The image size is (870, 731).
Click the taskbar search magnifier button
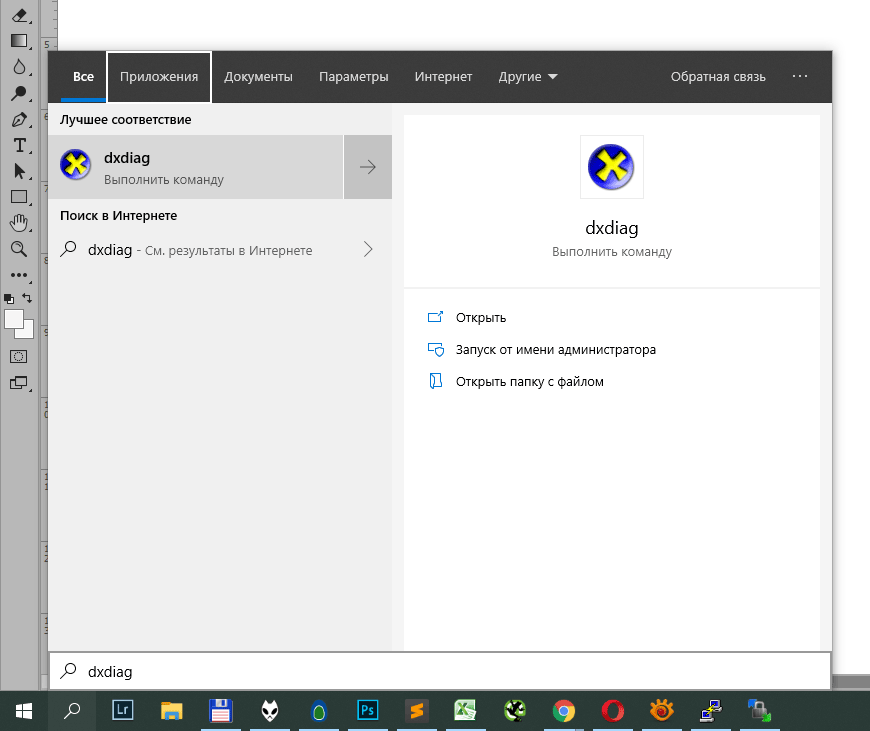(72, 711)
